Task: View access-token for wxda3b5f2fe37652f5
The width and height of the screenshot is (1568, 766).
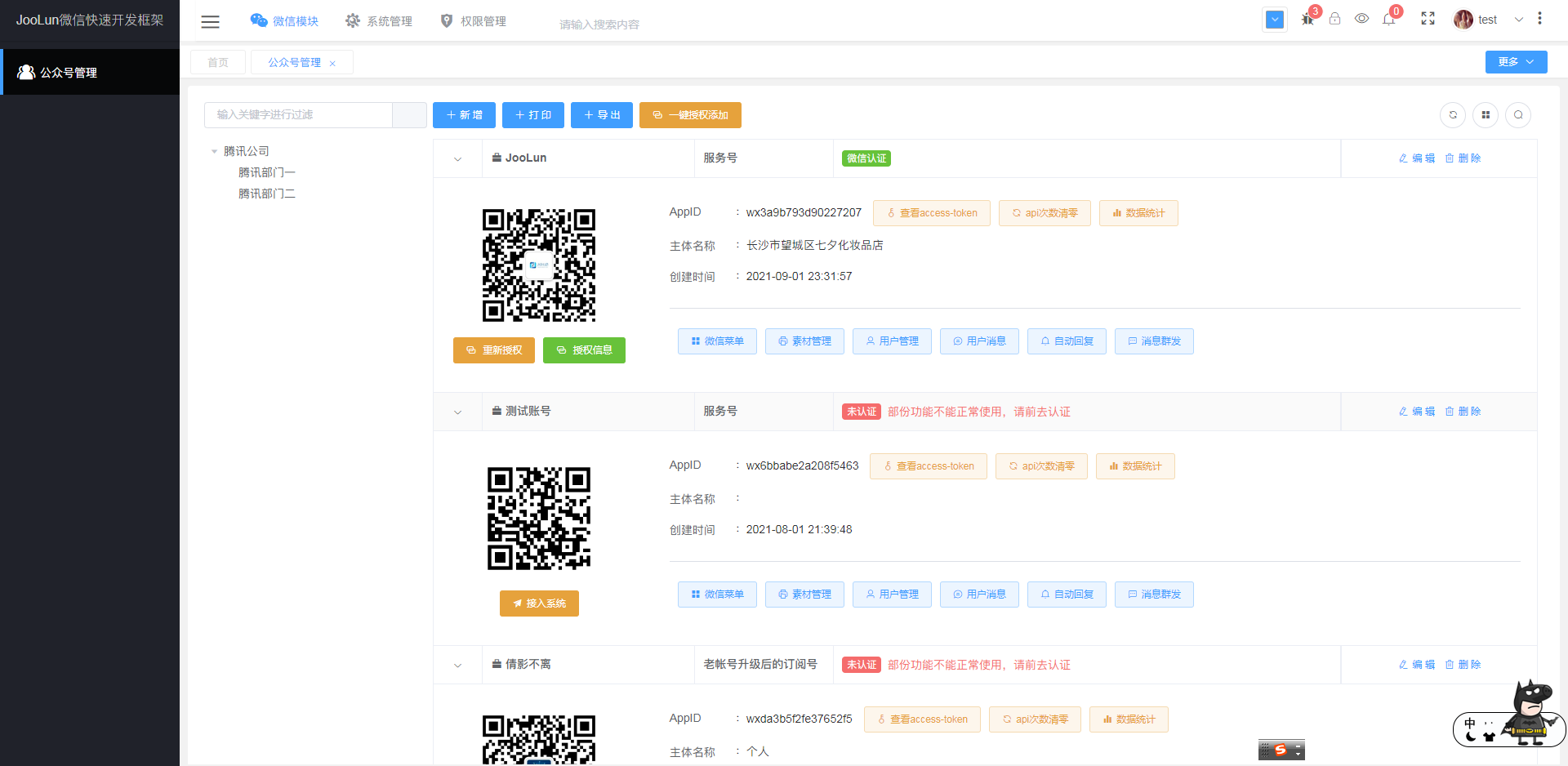Action: point(922,719)
